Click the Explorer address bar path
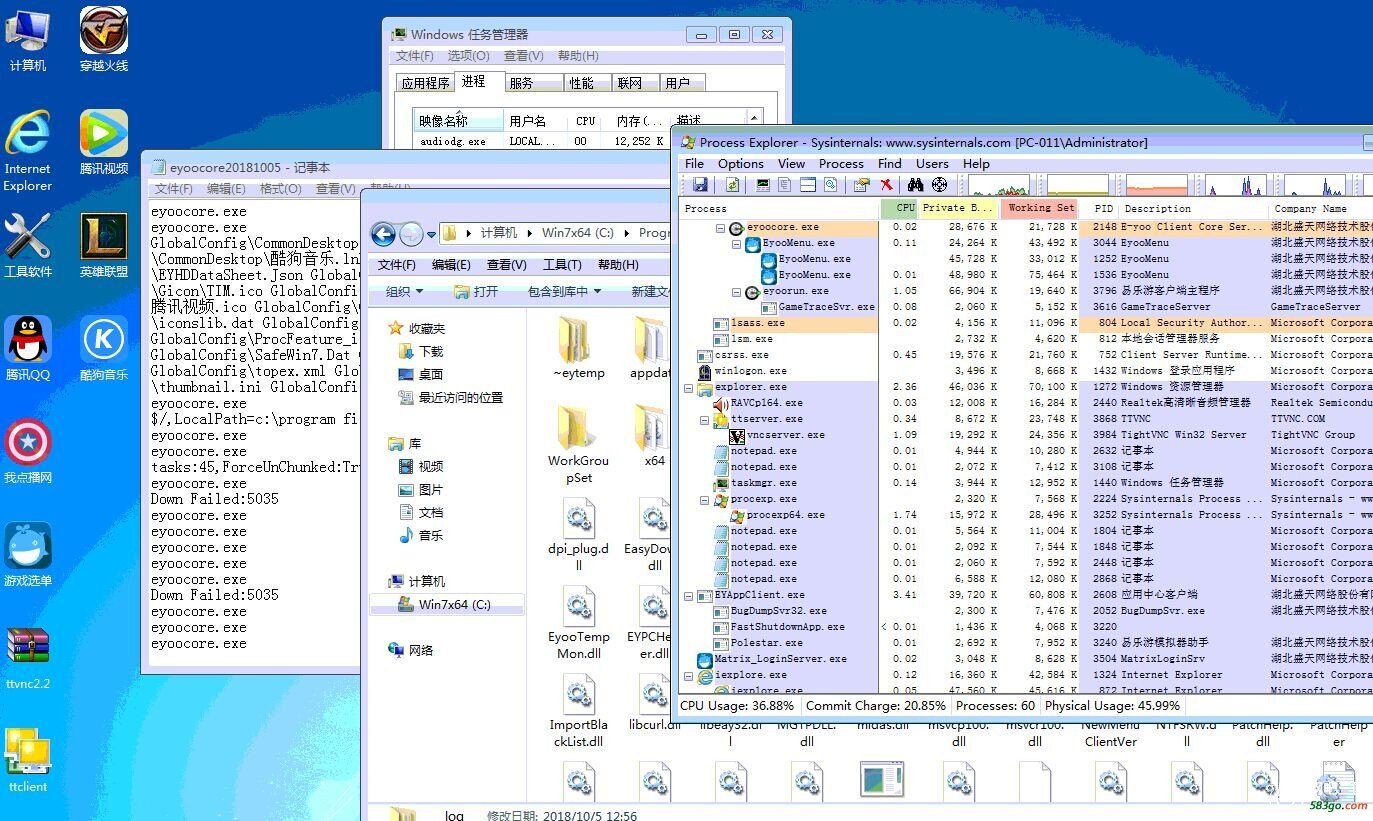Screen dimensions: 1373x821 coord(556,233)
